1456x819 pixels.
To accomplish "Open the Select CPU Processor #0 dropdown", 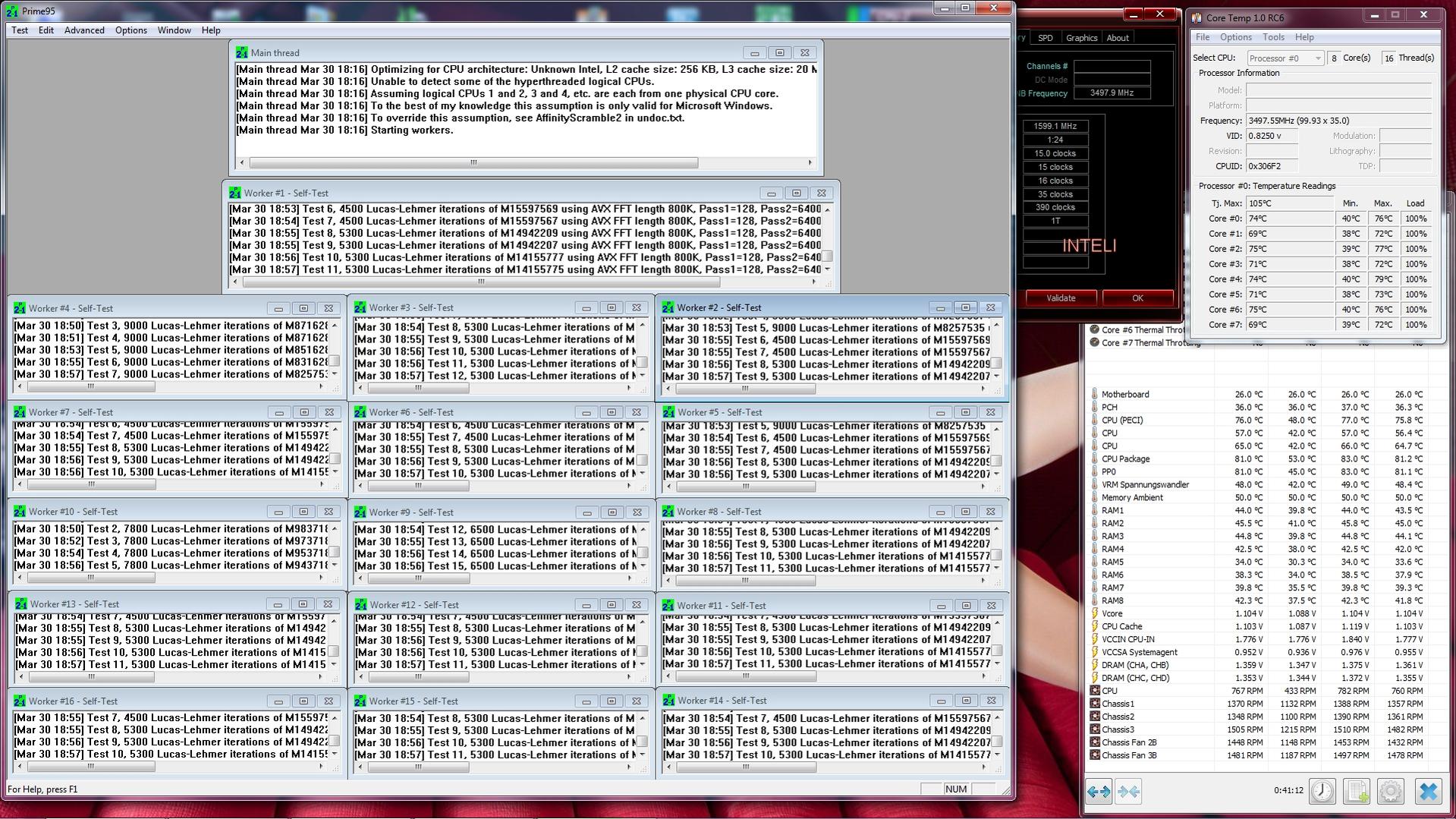I will (1285, 58).
